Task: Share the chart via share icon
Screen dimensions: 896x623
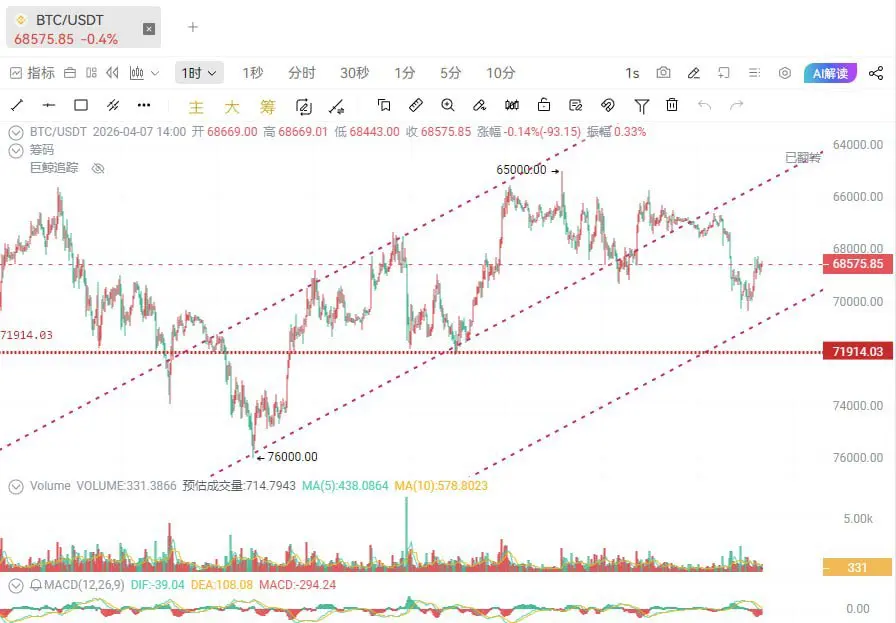Action: click(875, 73)
